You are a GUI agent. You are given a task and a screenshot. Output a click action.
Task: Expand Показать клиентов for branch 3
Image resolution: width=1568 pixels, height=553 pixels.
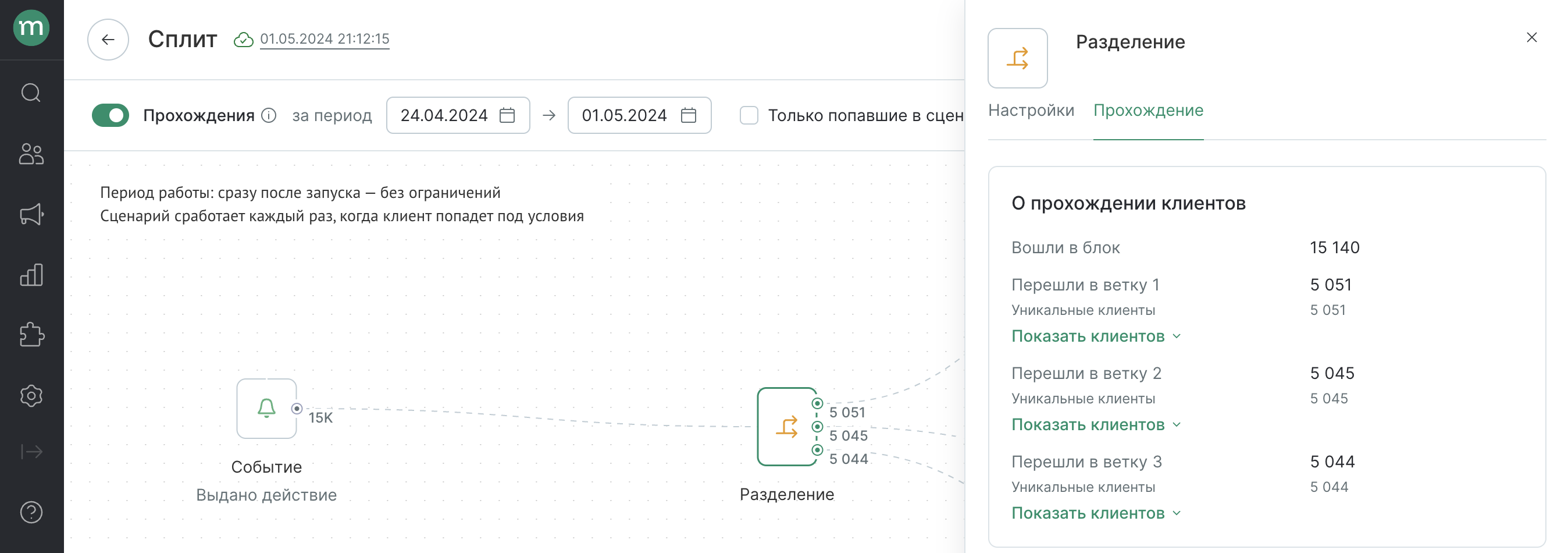(x=1096, y=513)
